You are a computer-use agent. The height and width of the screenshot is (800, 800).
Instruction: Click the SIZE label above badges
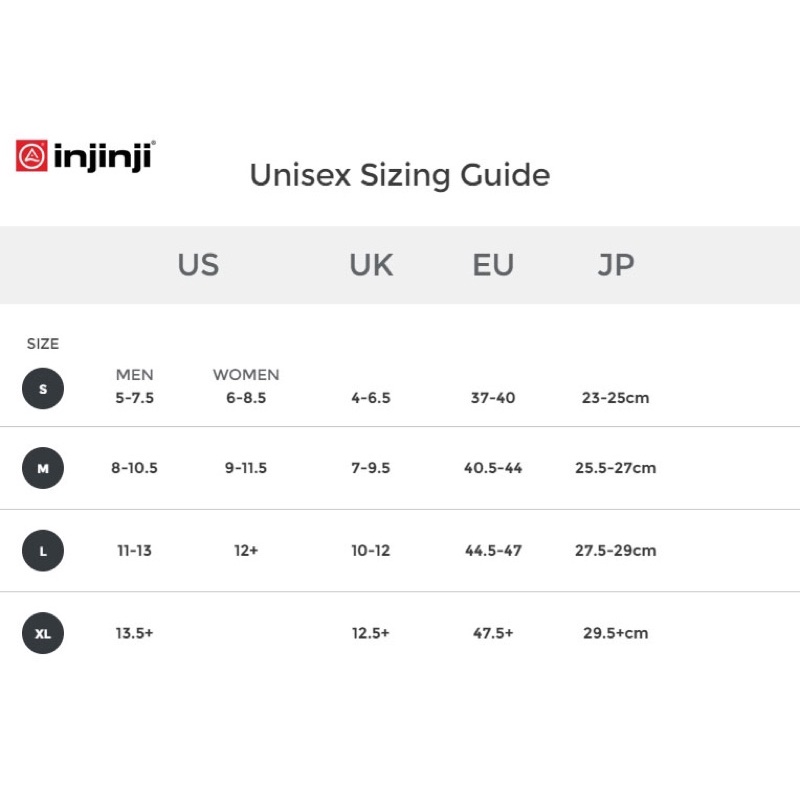[43, 344]
